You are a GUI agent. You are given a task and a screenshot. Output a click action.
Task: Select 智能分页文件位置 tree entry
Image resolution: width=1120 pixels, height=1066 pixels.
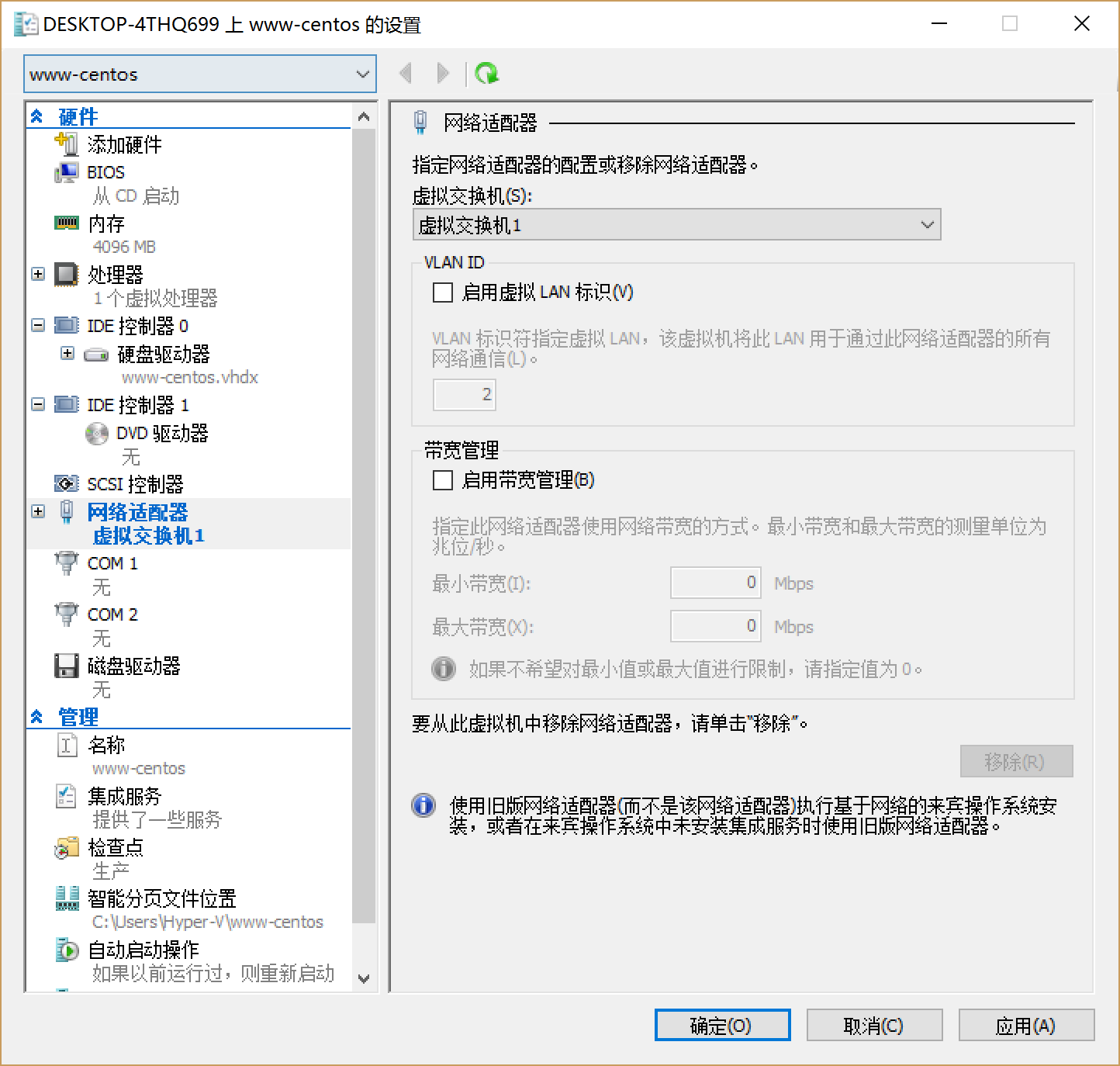coord(162,898)
